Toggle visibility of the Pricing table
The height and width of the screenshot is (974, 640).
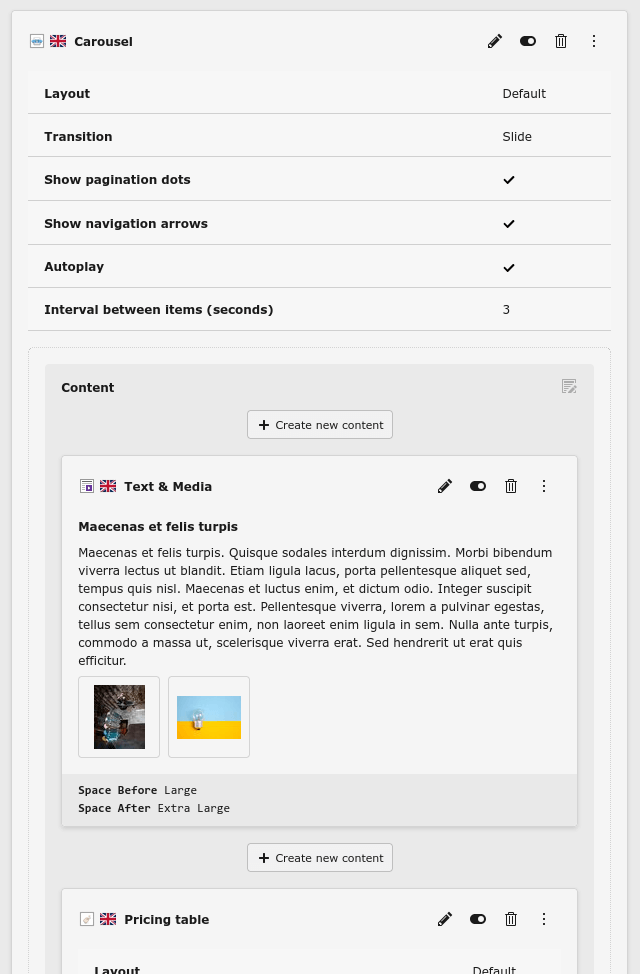tap(478, 919)
